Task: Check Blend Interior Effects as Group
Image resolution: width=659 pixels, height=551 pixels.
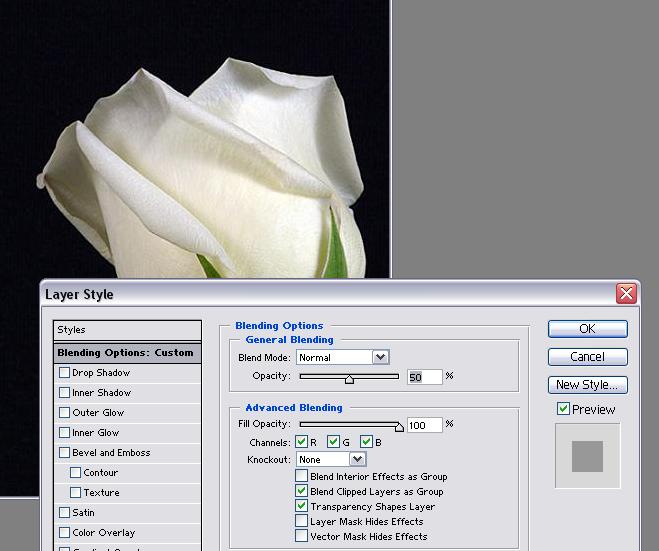Action: [301, 476]
